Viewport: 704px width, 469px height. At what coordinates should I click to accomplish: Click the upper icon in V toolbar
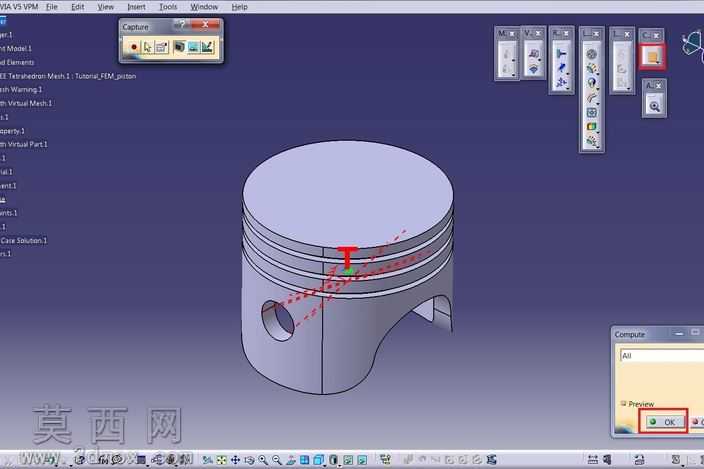(533, 54)
